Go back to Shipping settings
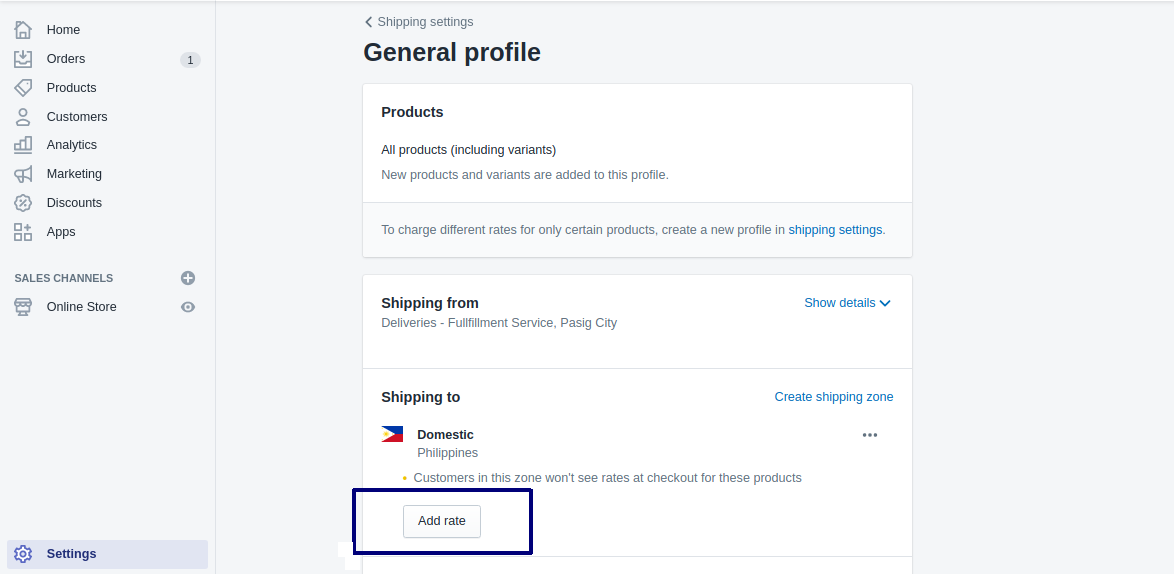Viewport: 1174px width, 574px height. pyautogui.click(x=419, y=22)
